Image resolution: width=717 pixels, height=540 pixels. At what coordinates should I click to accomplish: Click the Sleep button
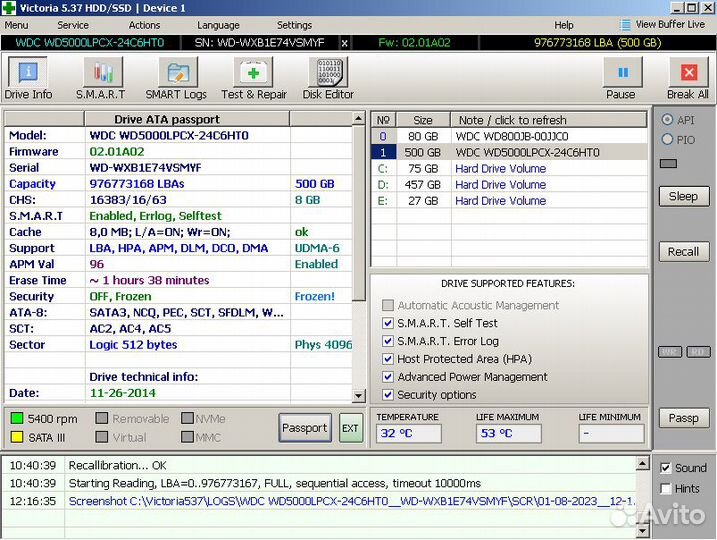pos(684,196)
